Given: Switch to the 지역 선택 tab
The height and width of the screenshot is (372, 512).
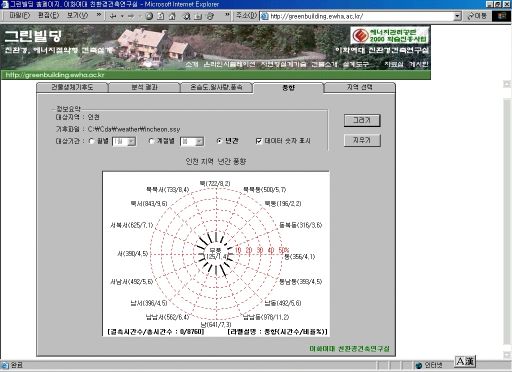Looking at the screenshot, I should click(x=359, y=87).
